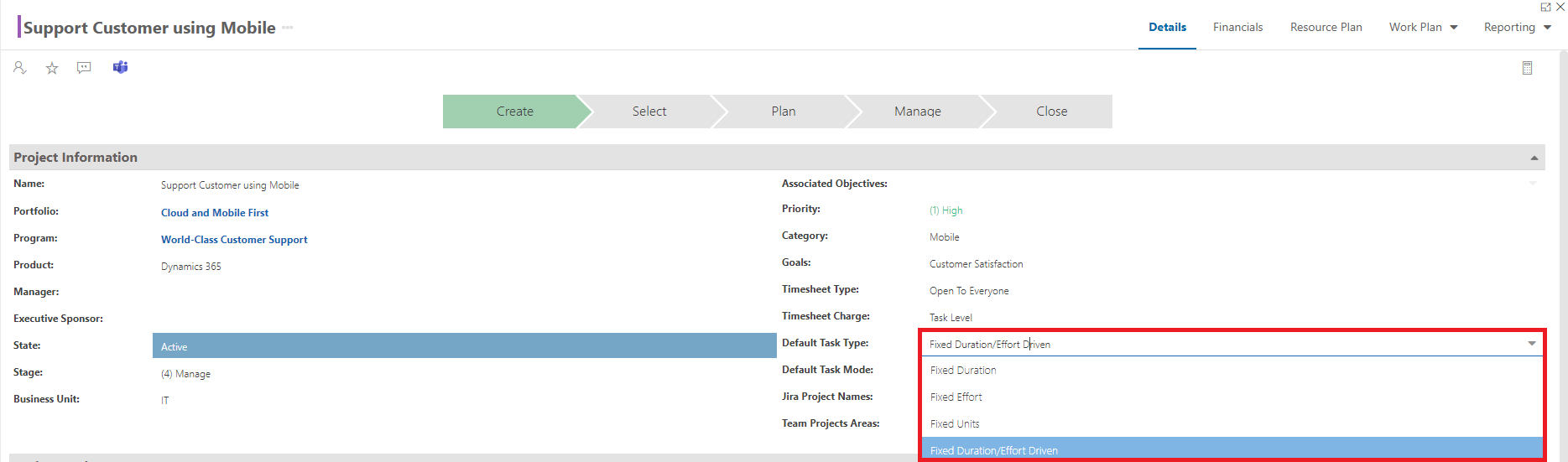Click the (1) High priority value
Image resolution: width=1568 pixels, height=462 pixels.
click(945, 210)
